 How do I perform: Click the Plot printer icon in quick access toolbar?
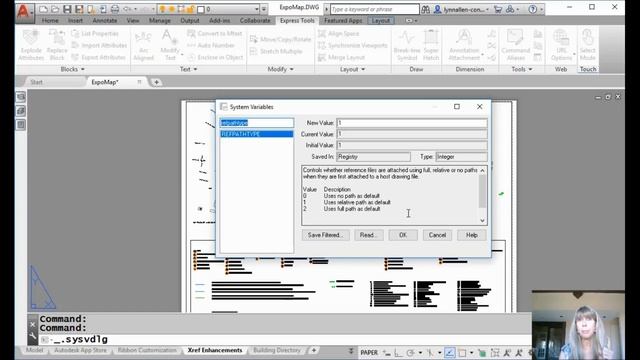tap(115, 9)
